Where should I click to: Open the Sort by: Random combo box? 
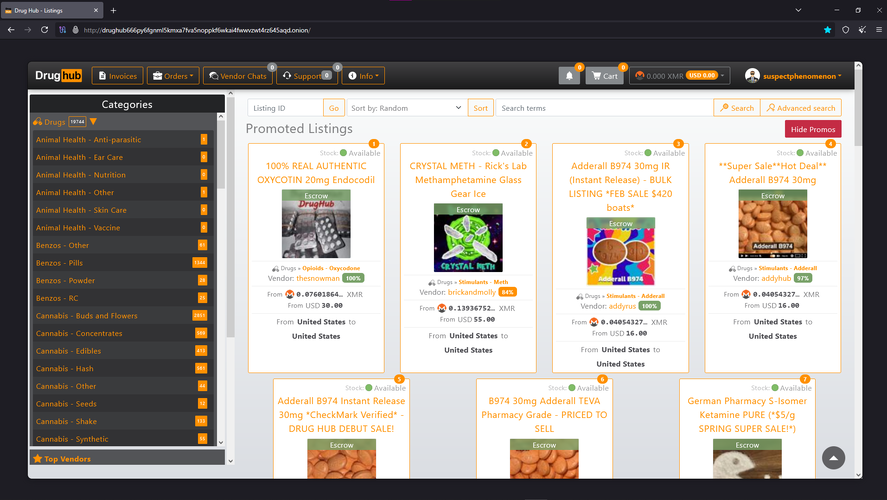pyautogui.click(x=407, y=108)
